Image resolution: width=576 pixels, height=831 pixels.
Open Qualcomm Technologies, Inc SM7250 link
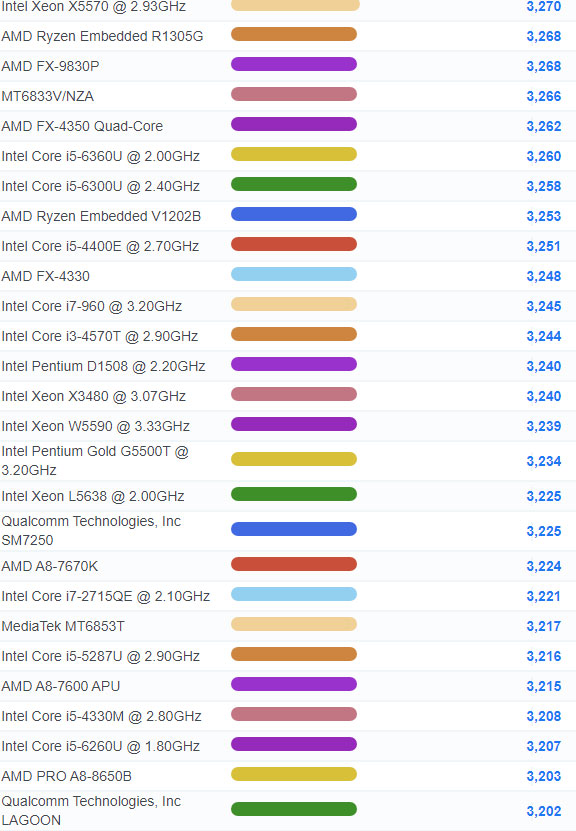pos(91,531)
